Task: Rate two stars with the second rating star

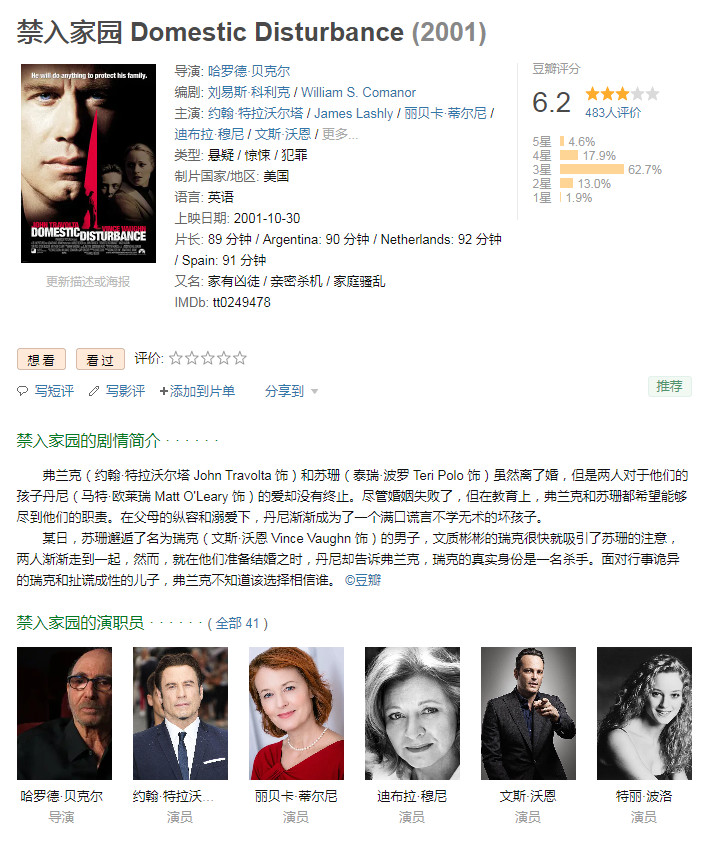Action: tap(192, 358)
